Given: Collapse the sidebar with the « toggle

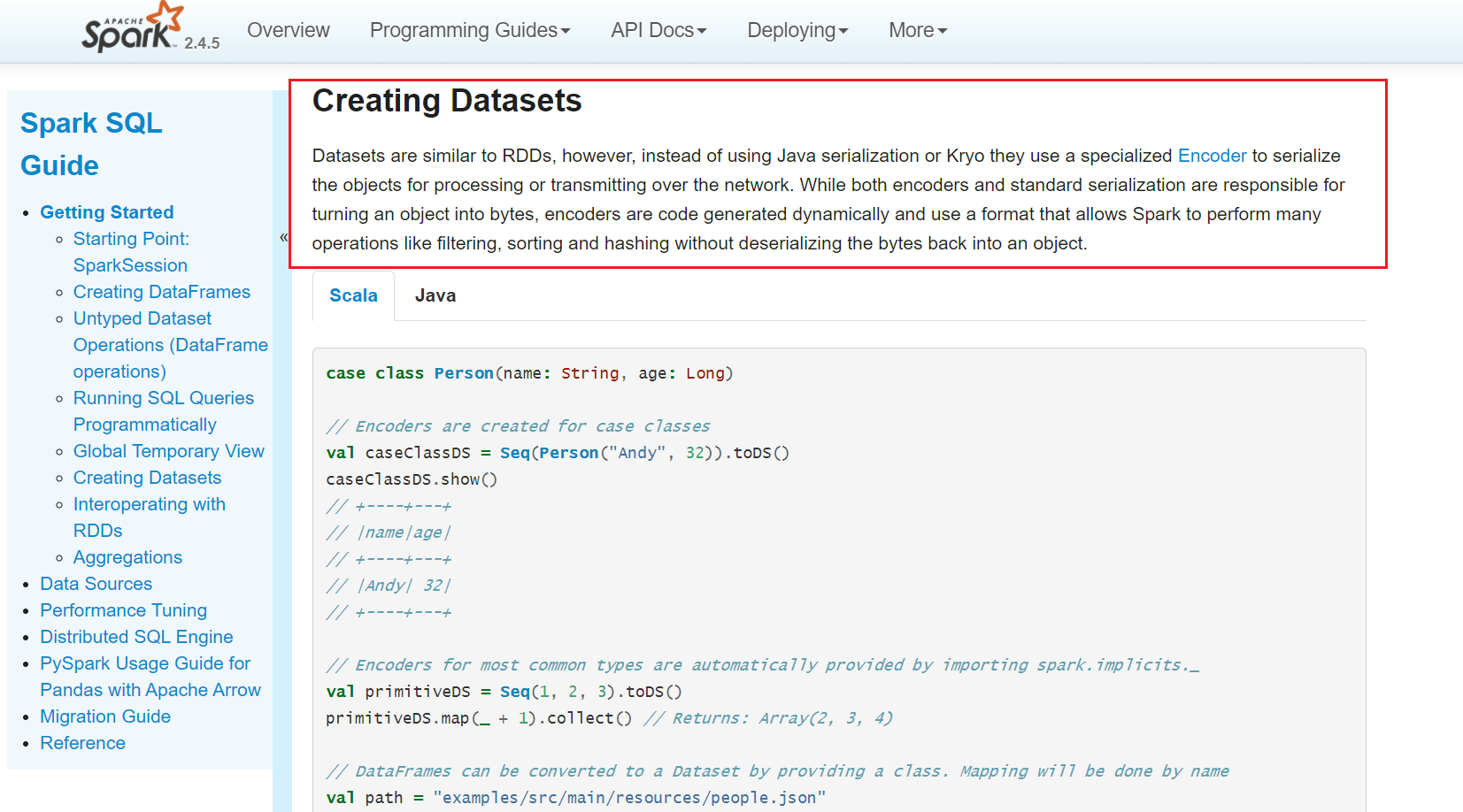Looking at the screenshot, I should tap(283, 237).
